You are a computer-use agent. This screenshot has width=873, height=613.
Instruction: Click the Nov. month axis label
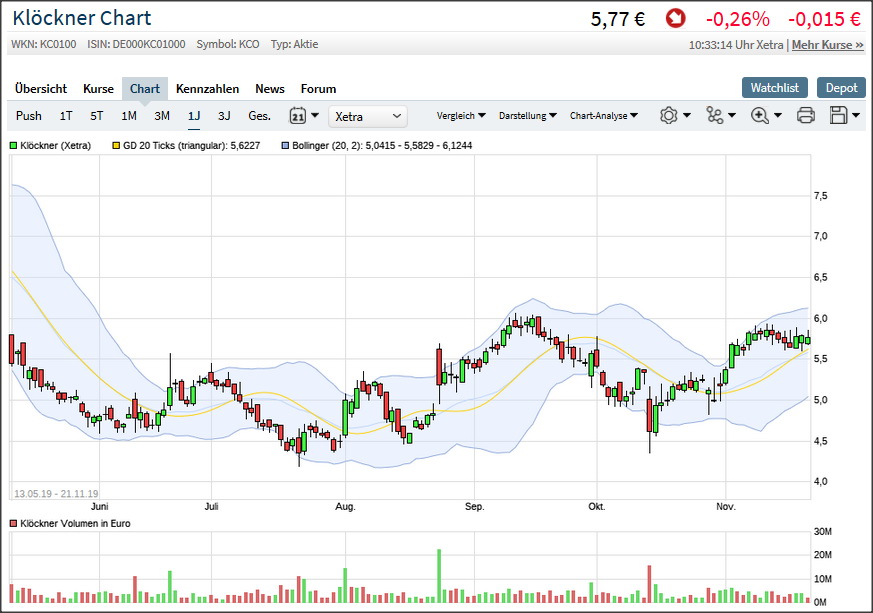[x=725, y=507]
